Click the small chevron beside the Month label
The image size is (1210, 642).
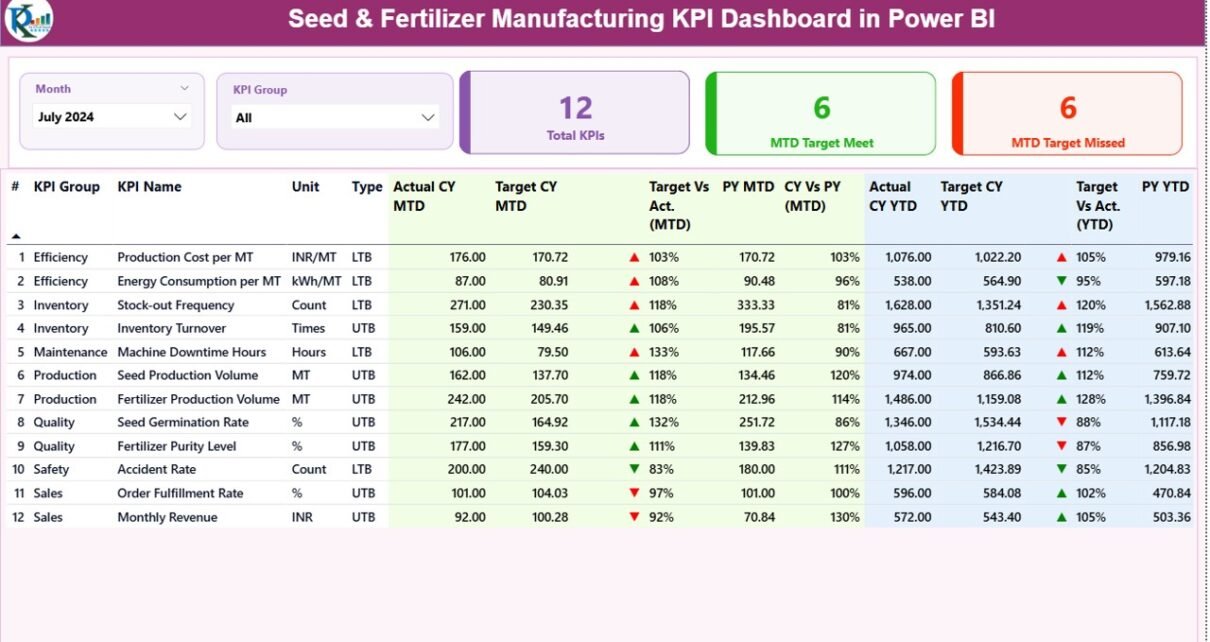(184, 89)
